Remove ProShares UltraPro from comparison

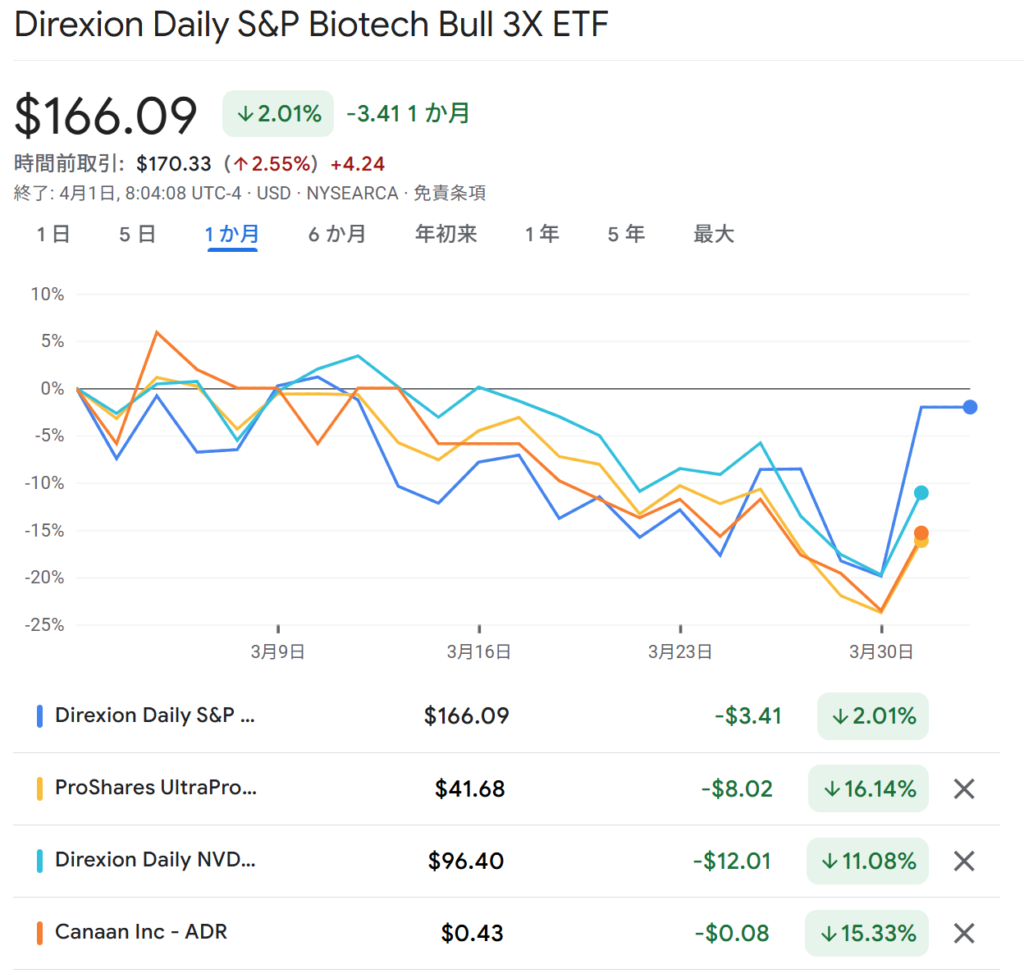coord(963,789)
